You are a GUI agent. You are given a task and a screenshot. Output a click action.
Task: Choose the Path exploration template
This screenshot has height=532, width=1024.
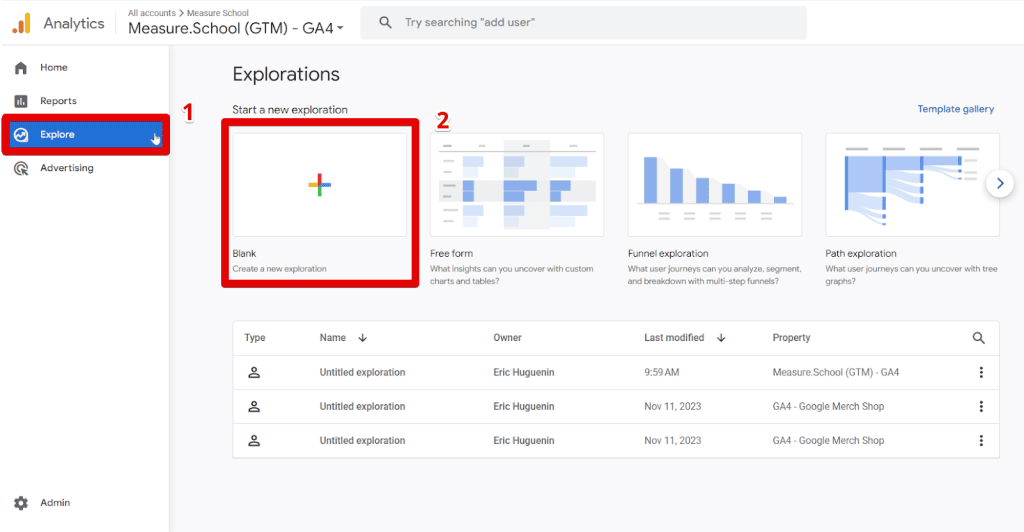(x=911, y=185)
